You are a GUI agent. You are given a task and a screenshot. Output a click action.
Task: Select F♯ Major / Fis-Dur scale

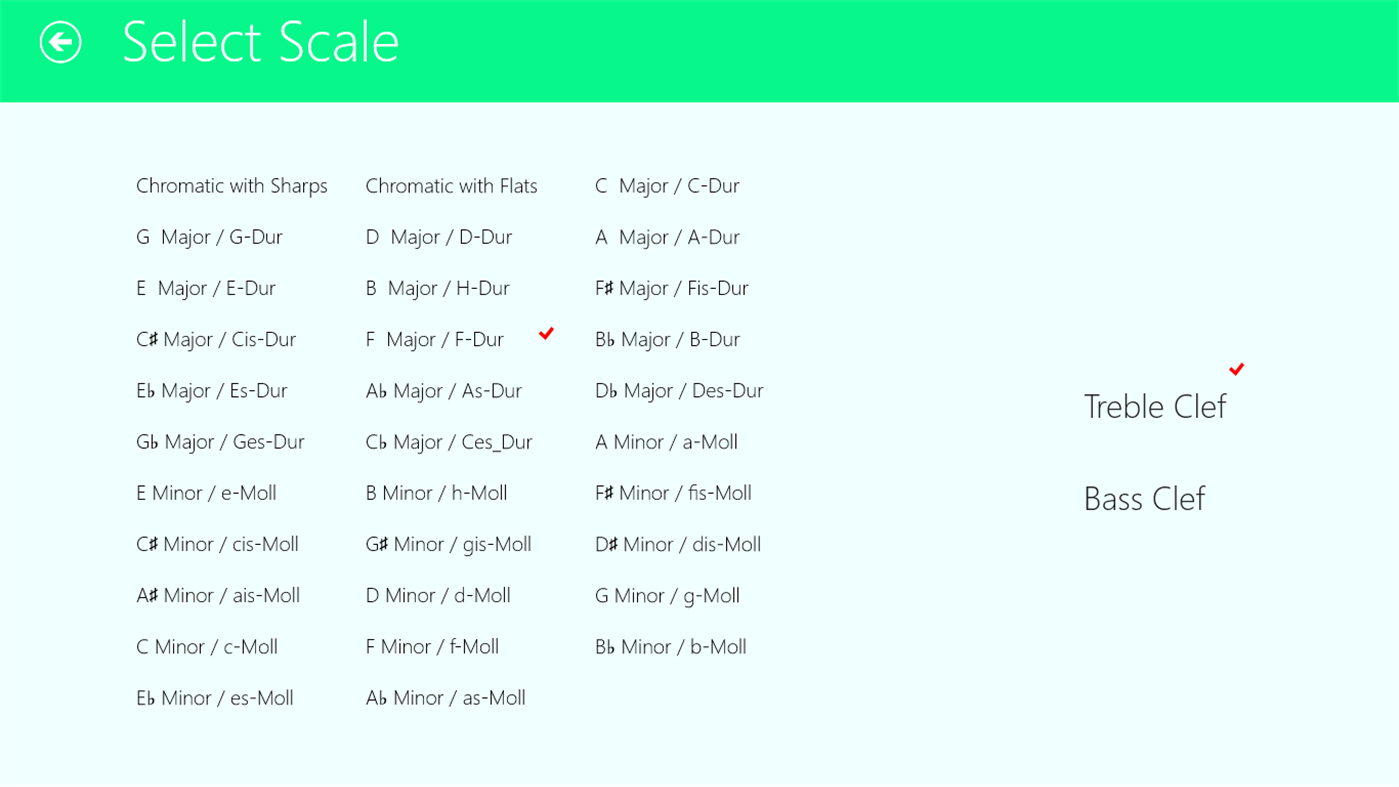(671, 288)
